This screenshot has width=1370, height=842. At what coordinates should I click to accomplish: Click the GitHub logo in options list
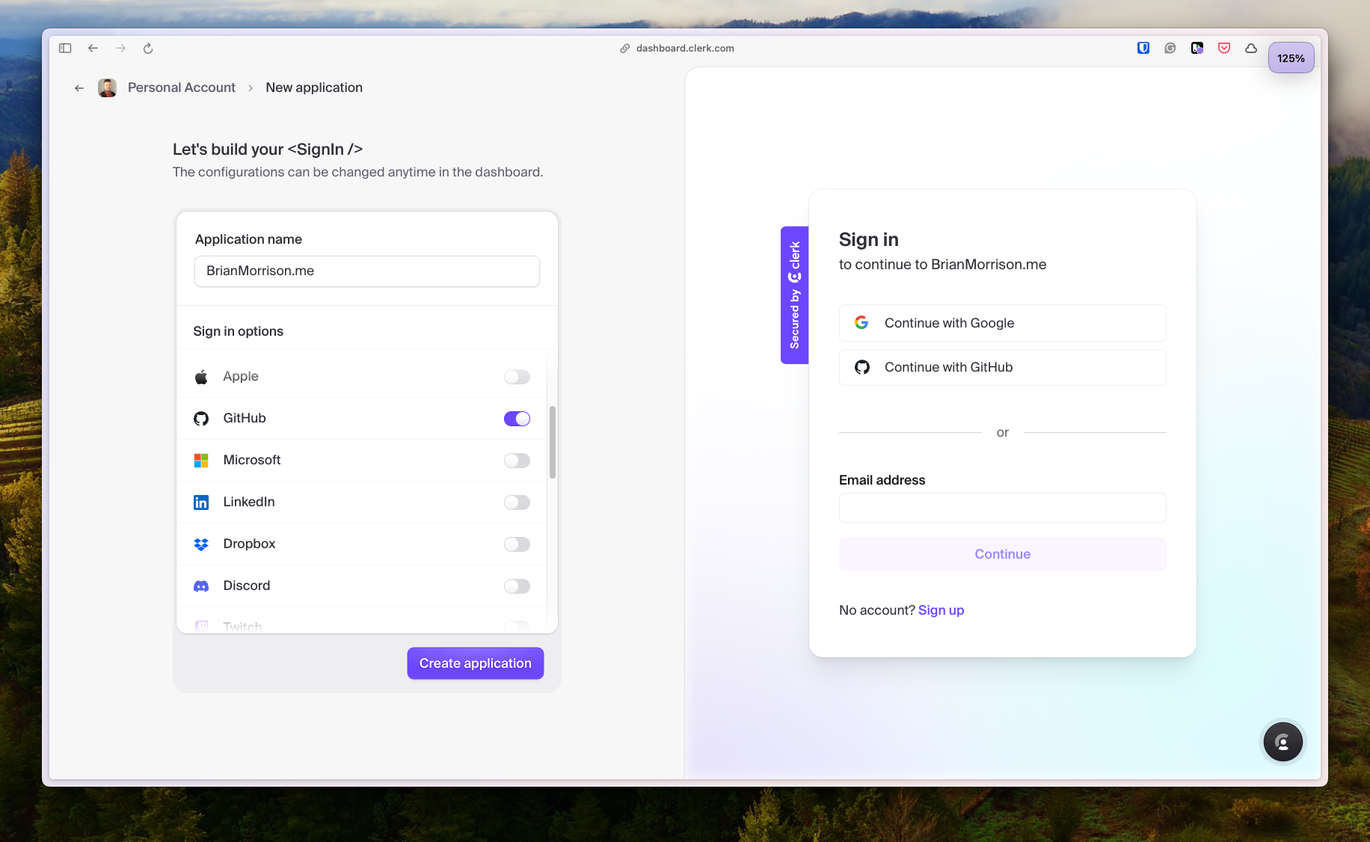201,419
